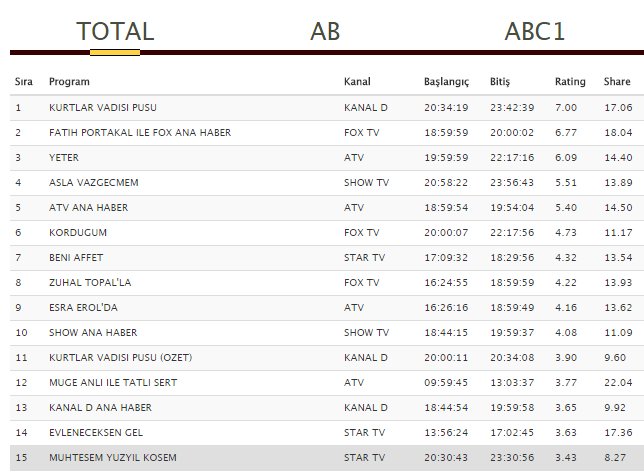Sort by the Rating column header
The image size is (644, 472).
point(570,81)
